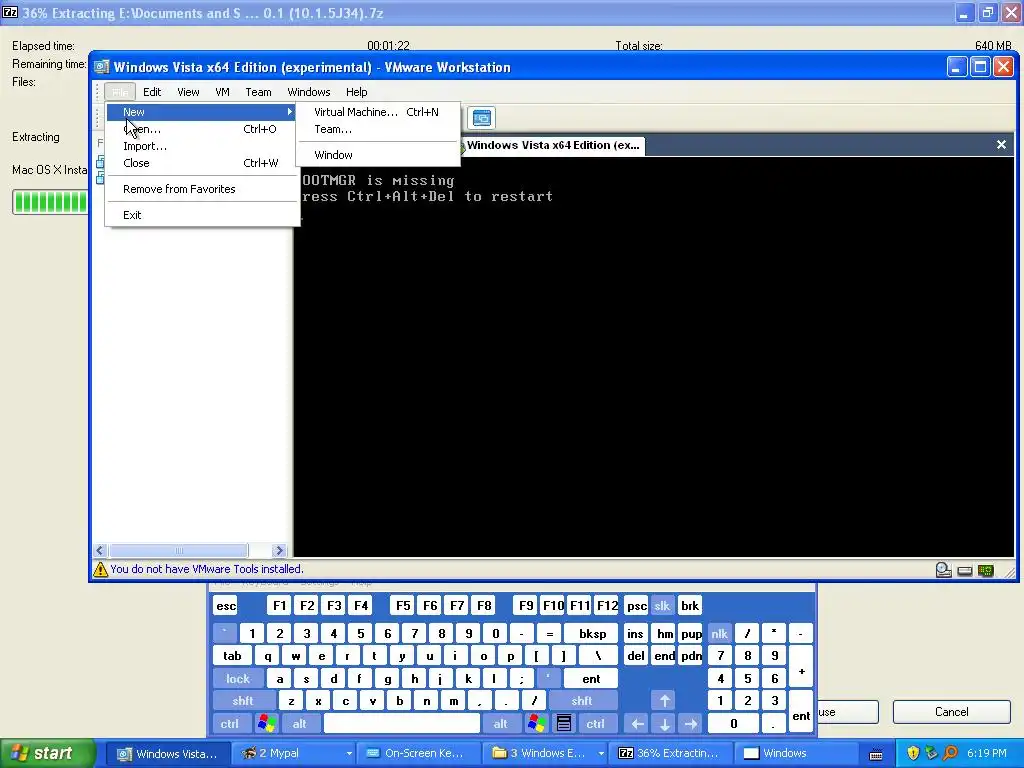Click the VMware toolbar icon beside the open submenu
1024x768 pixels.
(482, 118)
